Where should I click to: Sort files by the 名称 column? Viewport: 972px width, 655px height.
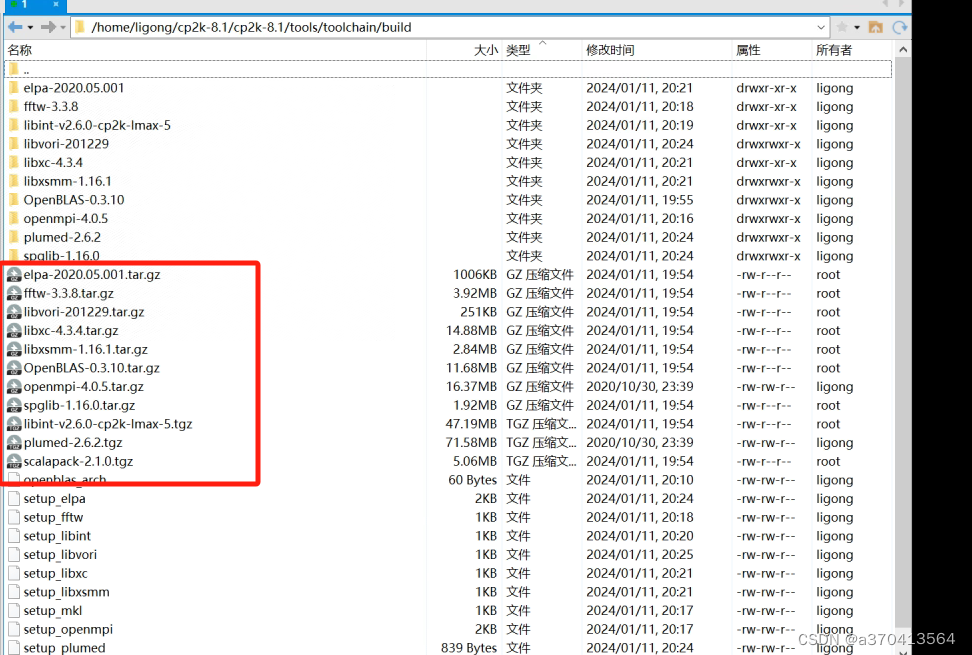20,49
